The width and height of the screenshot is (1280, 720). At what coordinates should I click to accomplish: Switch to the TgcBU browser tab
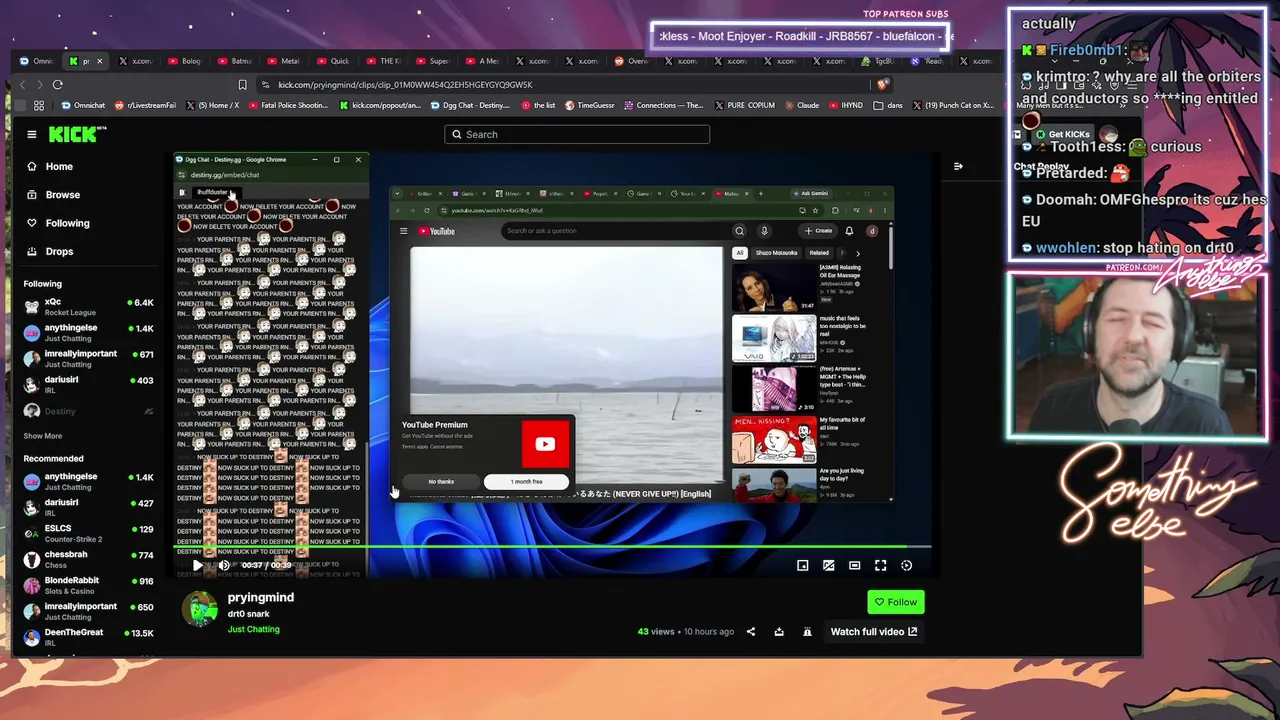click(x=879, y=61)
